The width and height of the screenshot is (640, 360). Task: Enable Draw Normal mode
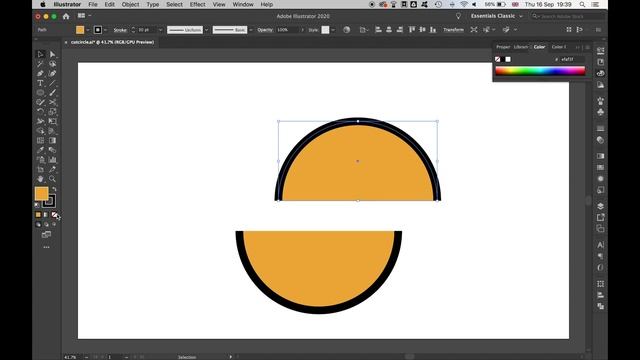point(38,224)
